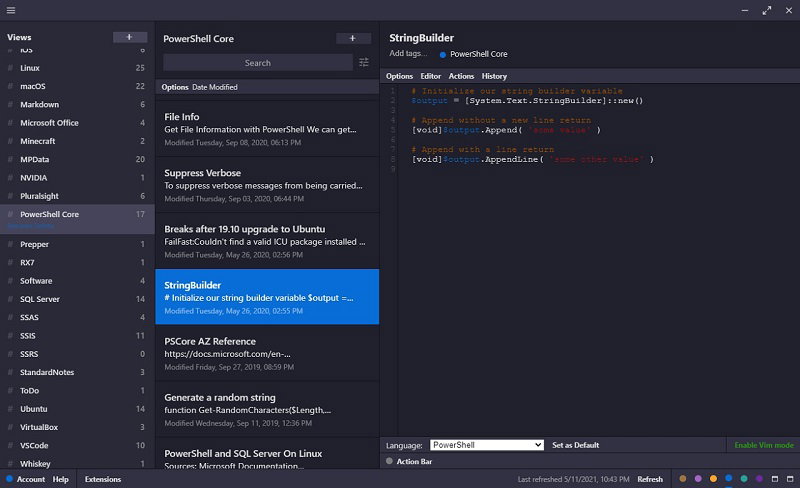Click the Search notes field
The width and height of the screenshot is (800, 488).
pos(258,63)
